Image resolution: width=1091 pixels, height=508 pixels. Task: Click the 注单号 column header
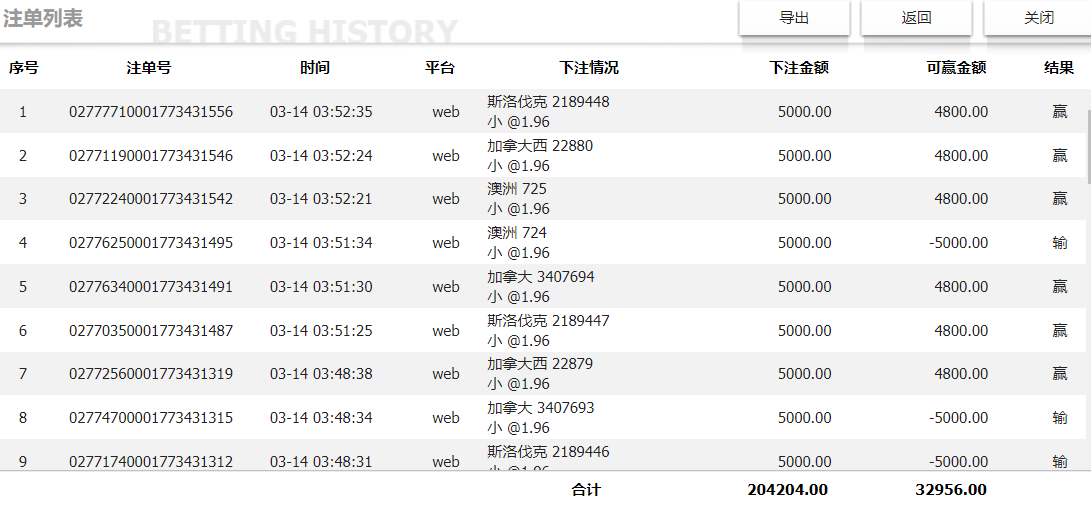tap(149, 68)
